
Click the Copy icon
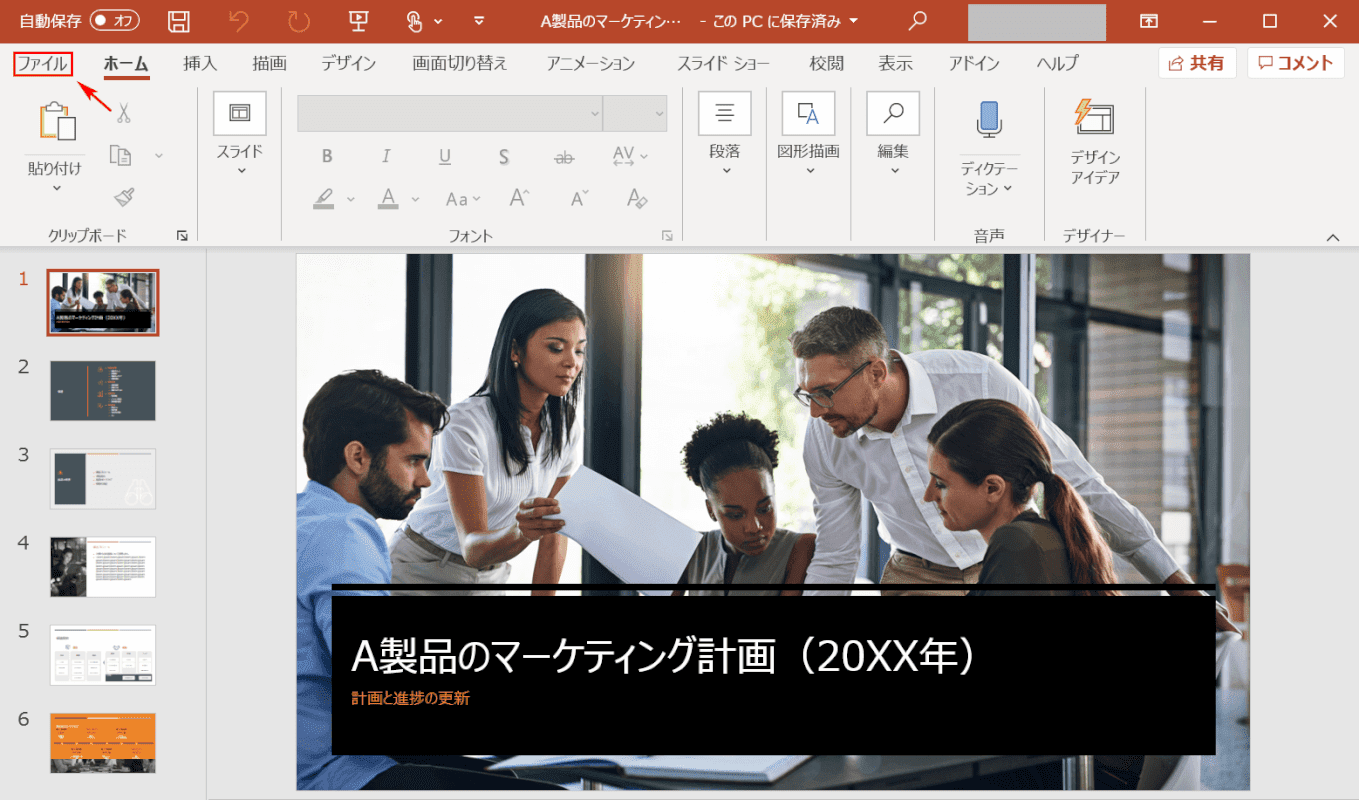pyautogui.click(x=121, y=155)
